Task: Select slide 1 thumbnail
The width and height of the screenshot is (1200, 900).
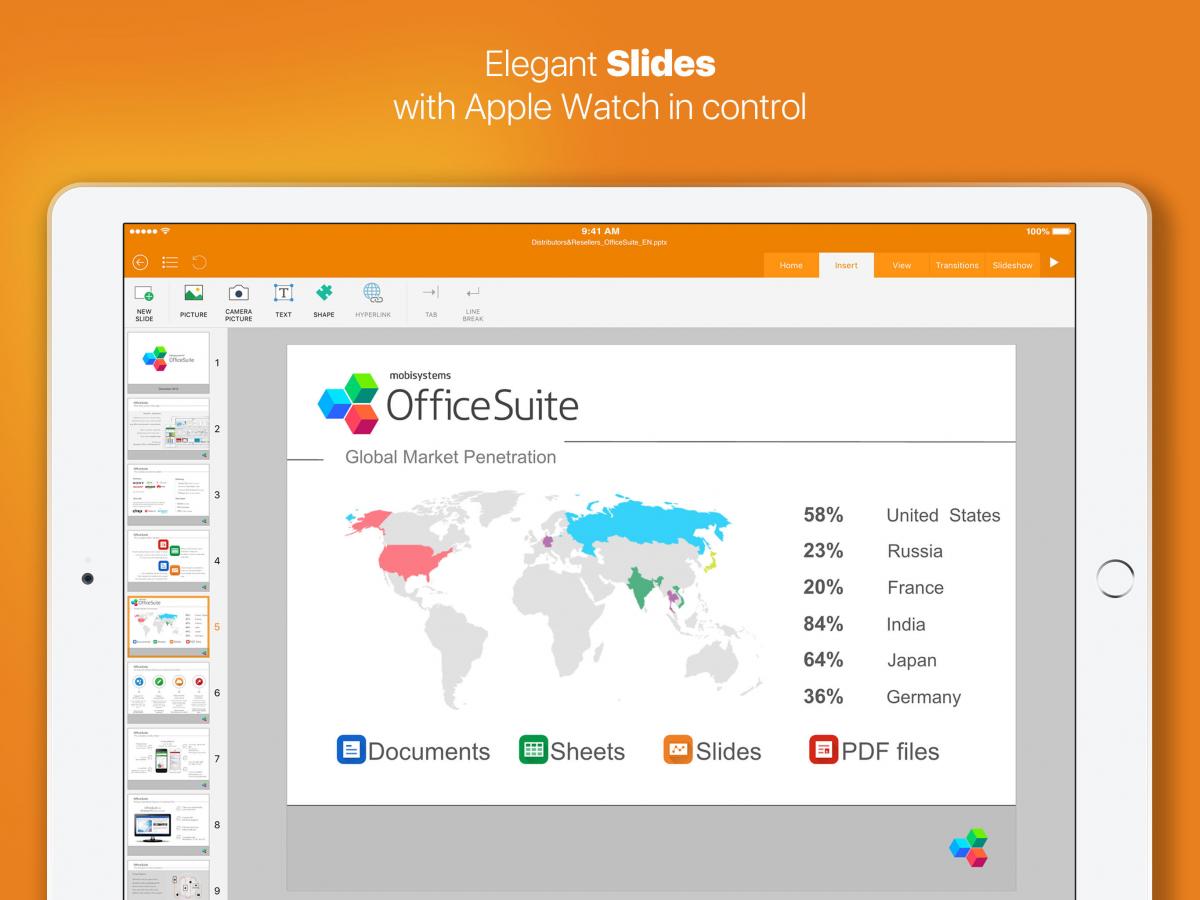Action: click(168, 363)
